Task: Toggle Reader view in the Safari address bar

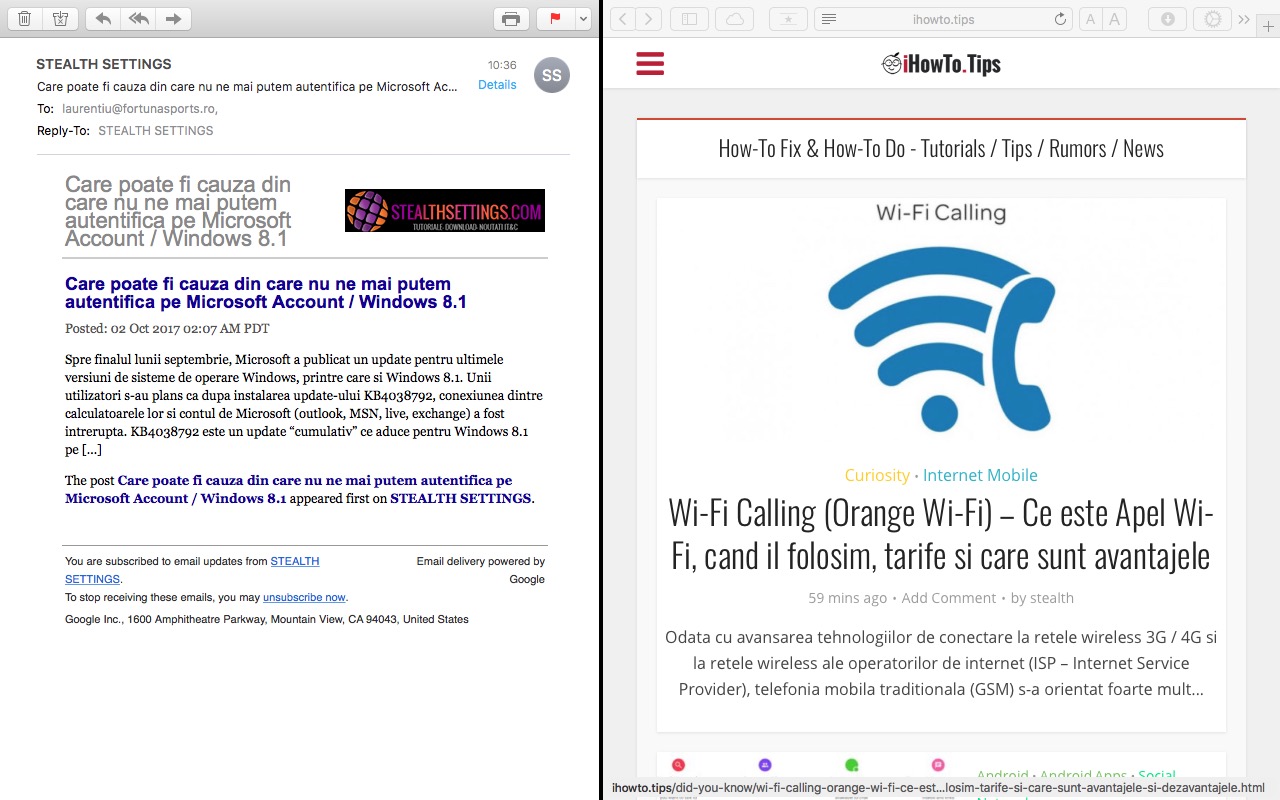Action: pos(829,19)
